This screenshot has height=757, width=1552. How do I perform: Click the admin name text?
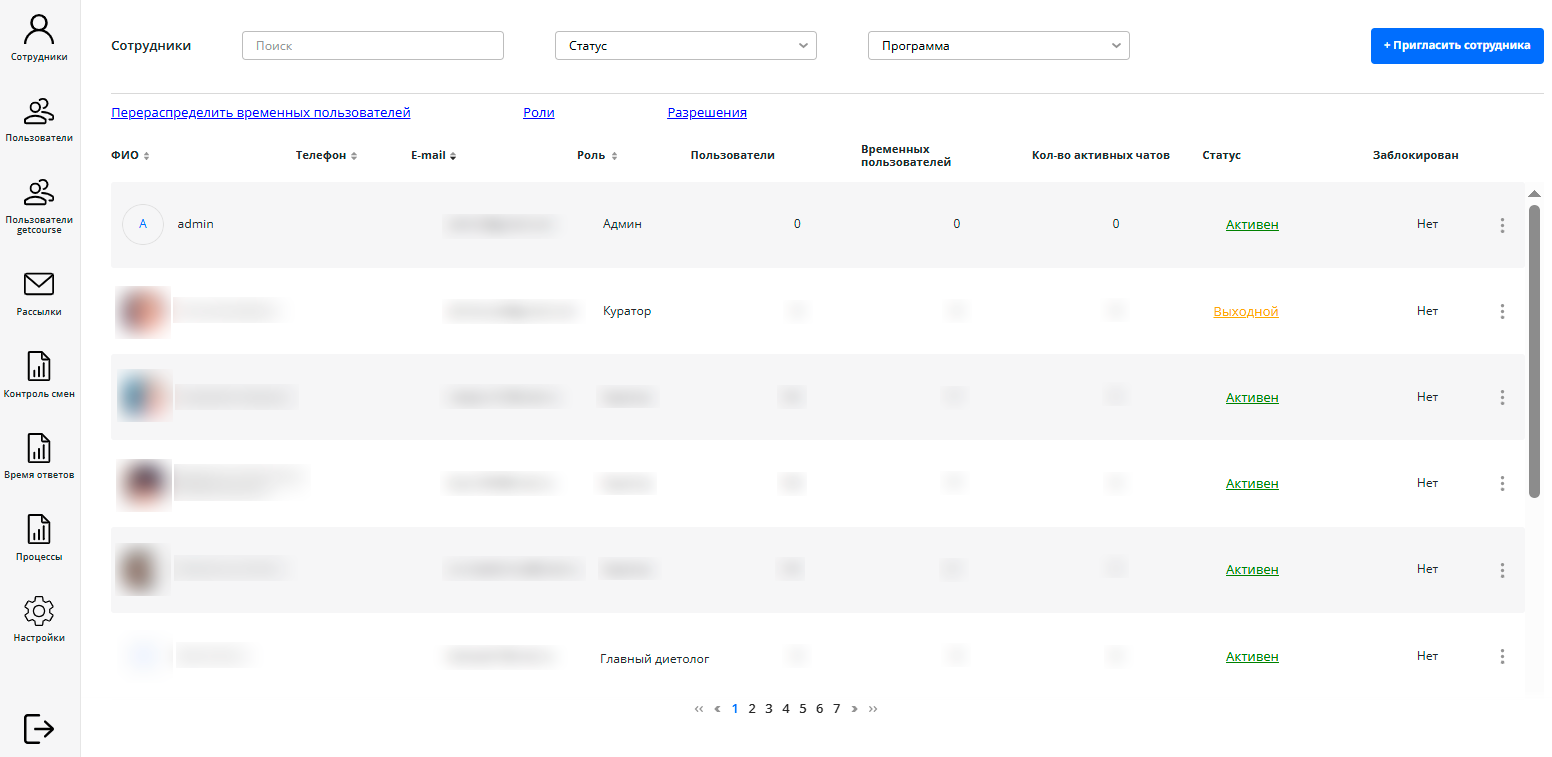(196, 224)
